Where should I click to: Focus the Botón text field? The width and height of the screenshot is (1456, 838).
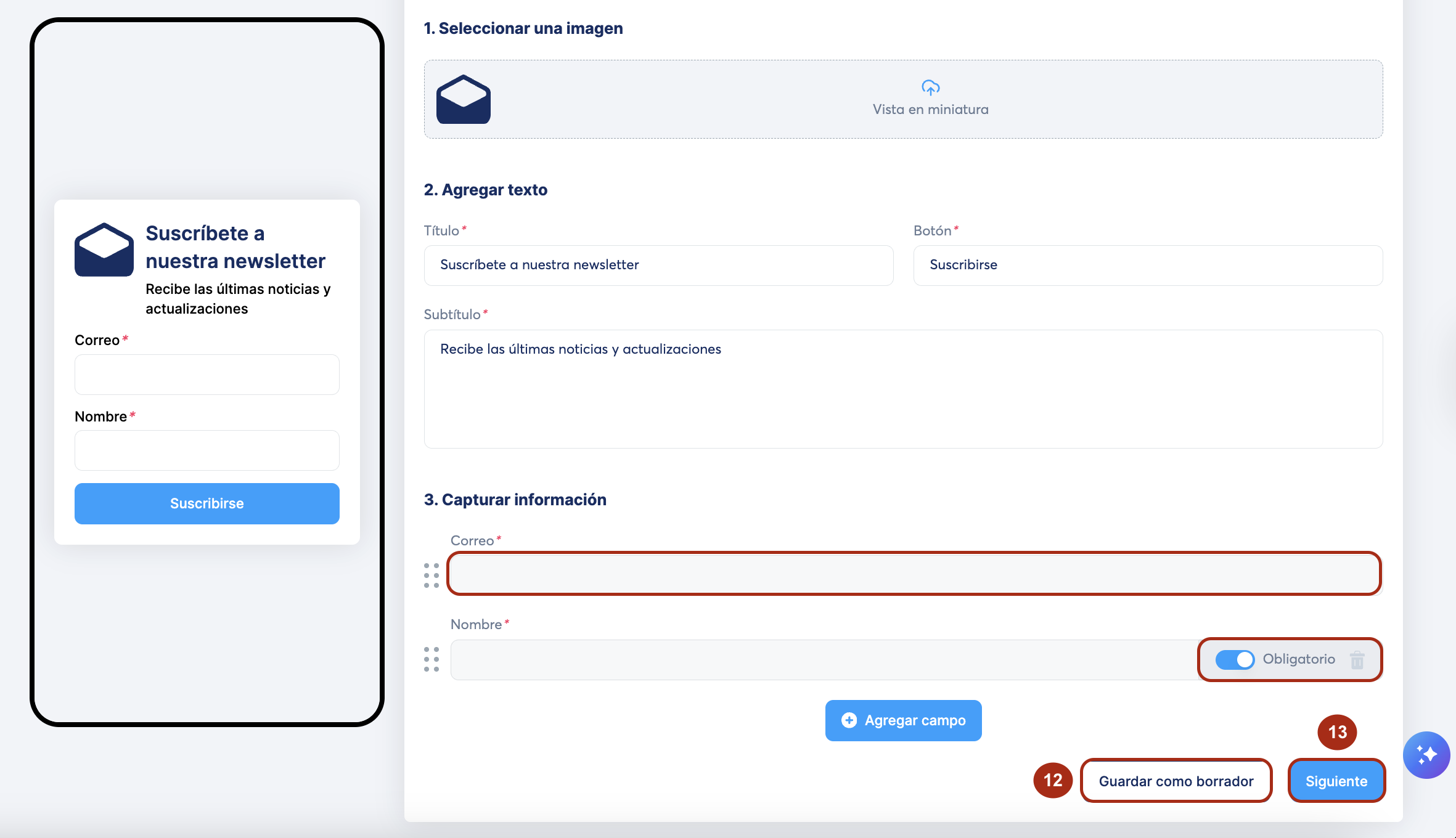click(1147, 265)
